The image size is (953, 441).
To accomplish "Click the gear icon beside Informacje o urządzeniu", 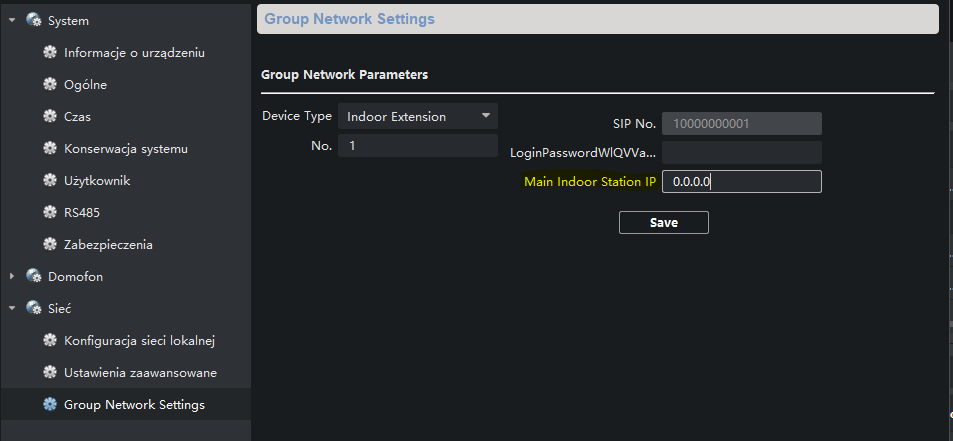I will pos(50,52).
